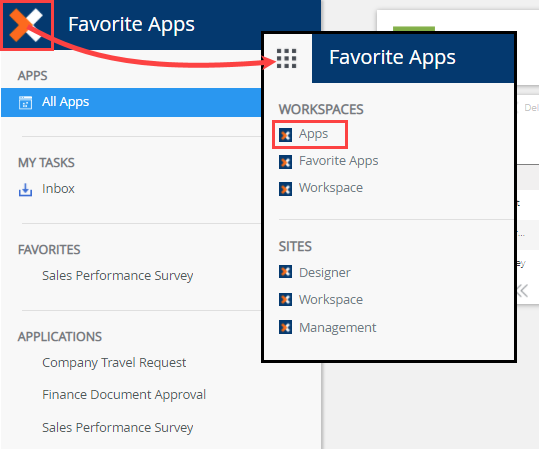539x449 pixels.
Task: Open Company Travel Request application
Action: click(x=114, y=363)
